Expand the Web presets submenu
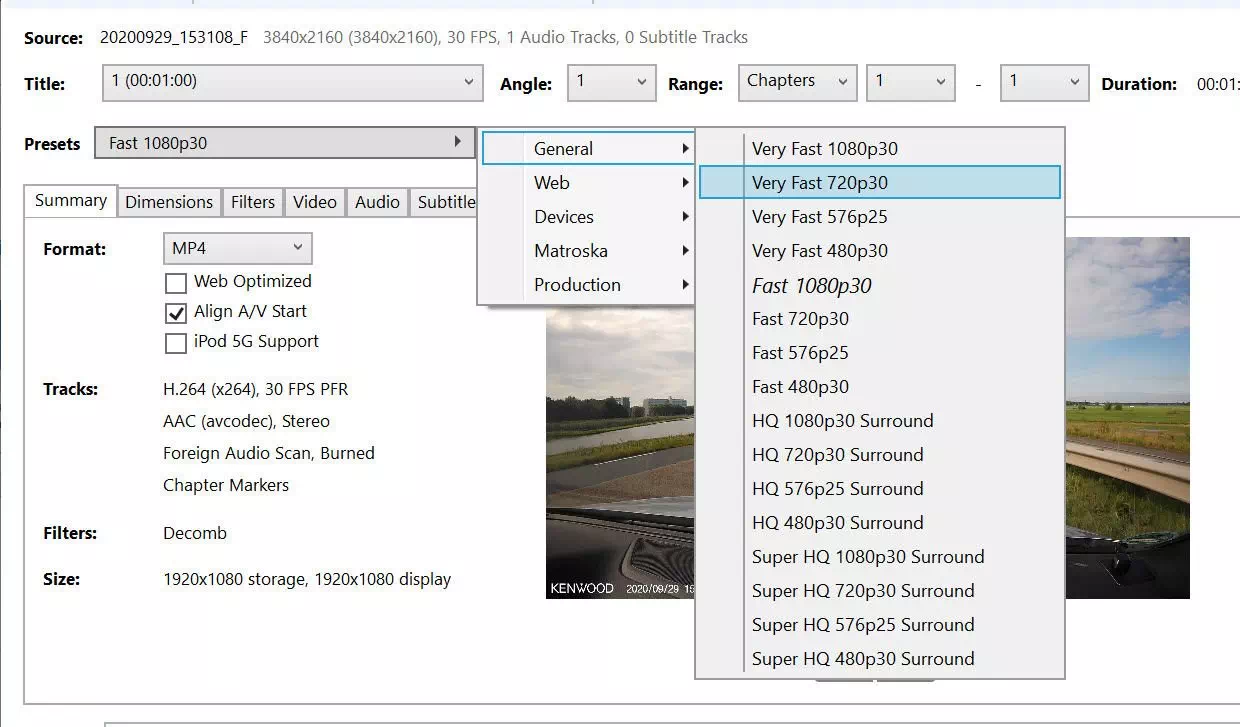Screen dimensions: 1240x727 tap(589, 183)
